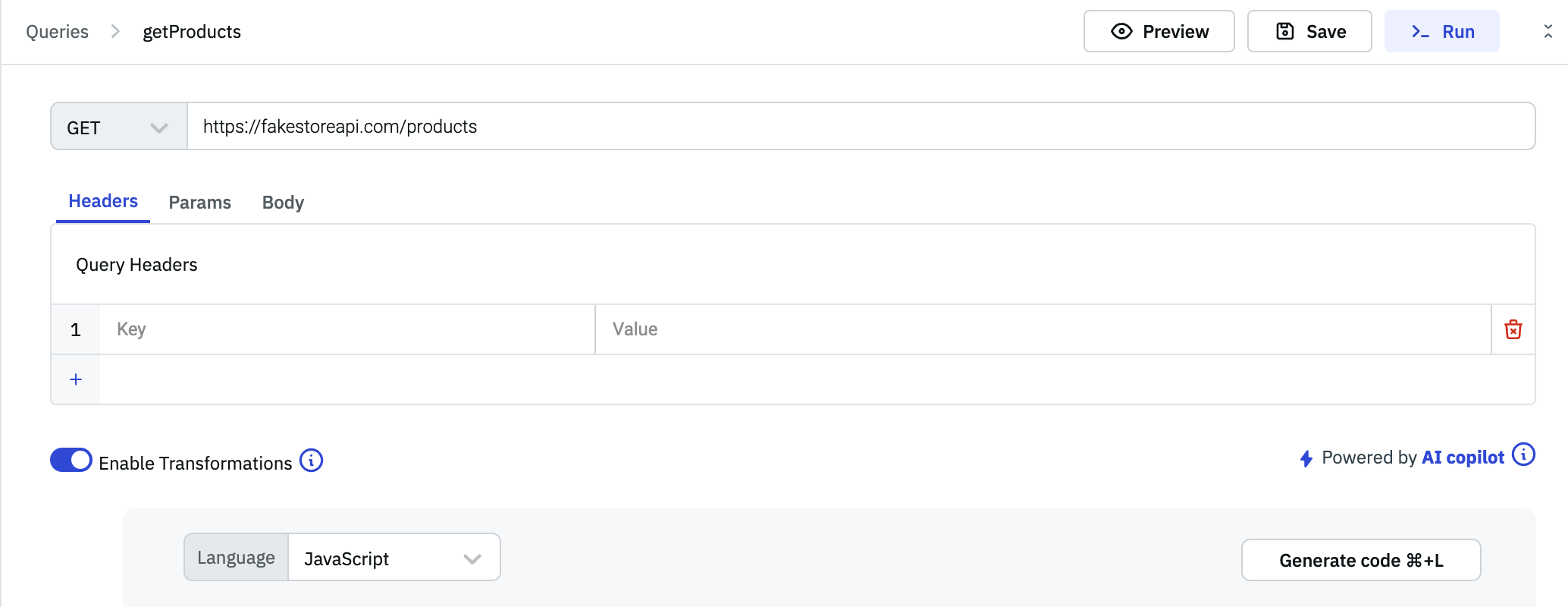The image size is (1568, 607).
Task: Collapse the query panel using the collapse arrows
Action: [x=1548, y=31]
